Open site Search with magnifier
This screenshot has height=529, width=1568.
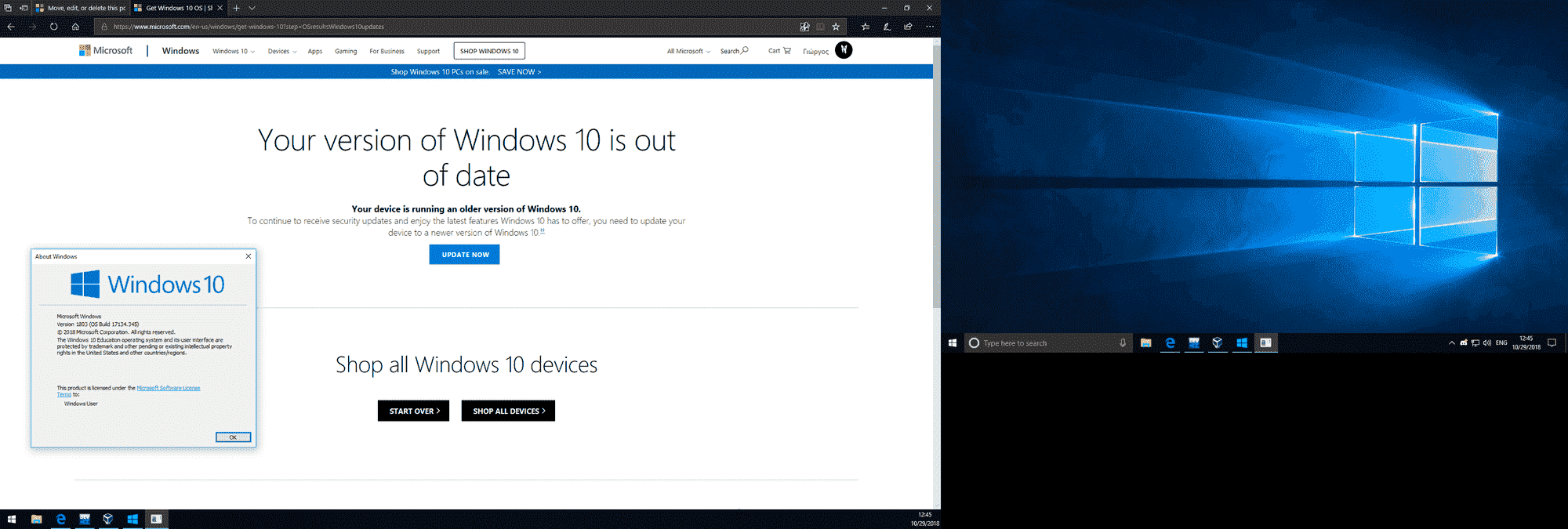click(735, 51)
